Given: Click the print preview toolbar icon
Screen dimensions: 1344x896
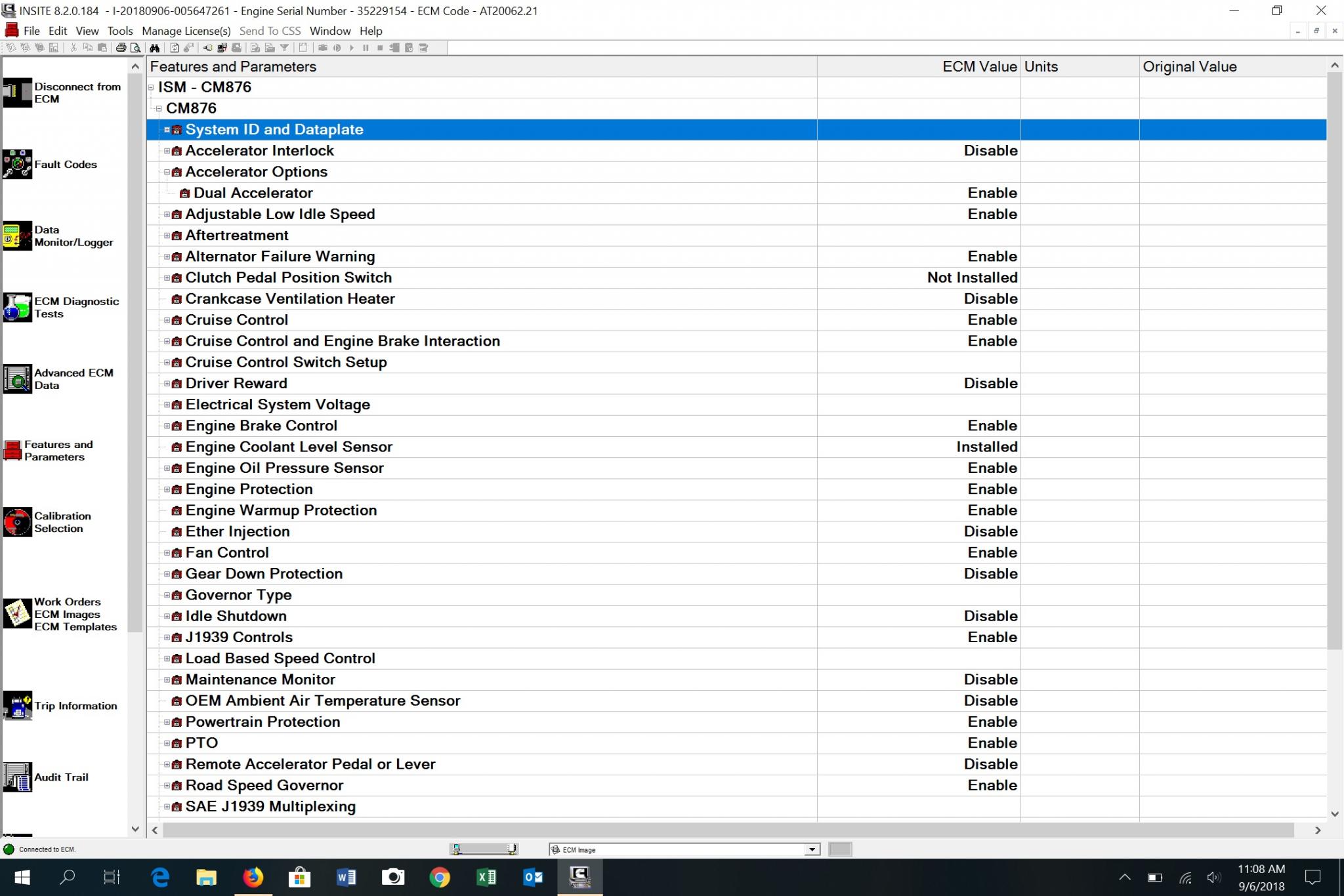Looking at the screenshot, I should click(x=135, y=48).
